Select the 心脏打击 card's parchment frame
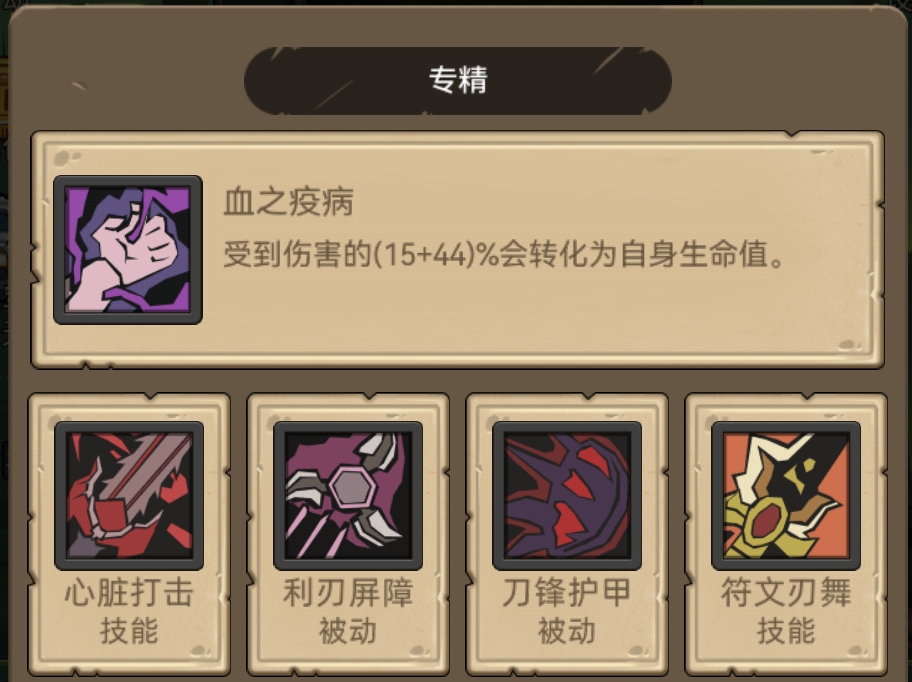This screenshot has height=682, width=912. coord(129,534)
